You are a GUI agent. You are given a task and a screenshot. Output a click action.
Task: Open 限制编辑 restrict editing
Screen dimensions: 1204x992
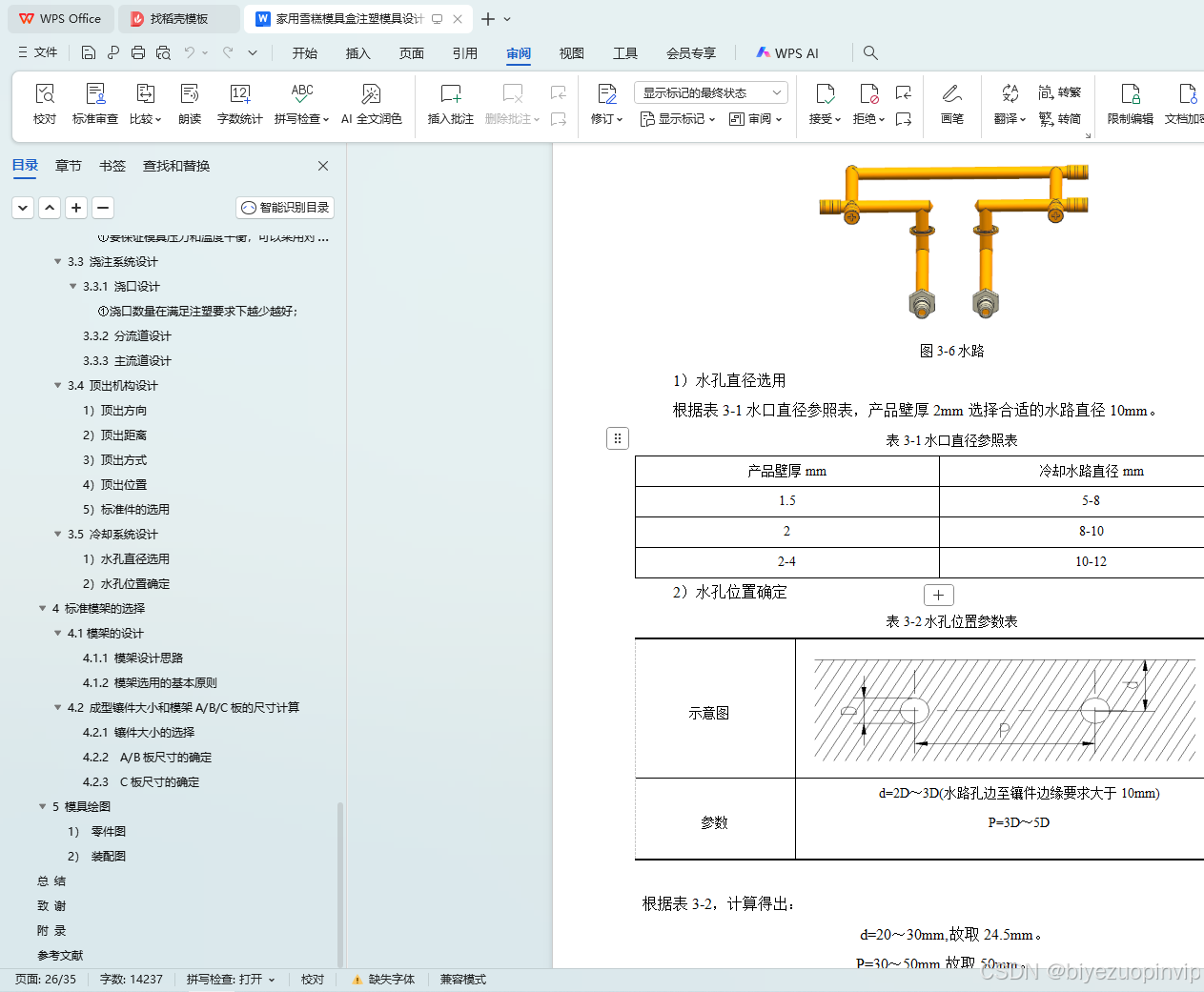pos(1131,104)
